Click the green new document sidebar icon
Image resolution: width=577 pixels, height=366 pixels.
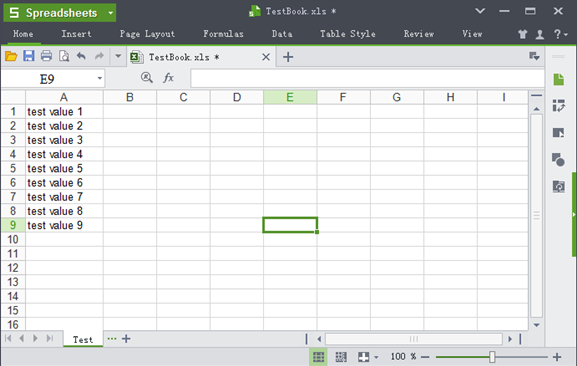(559, 79)
